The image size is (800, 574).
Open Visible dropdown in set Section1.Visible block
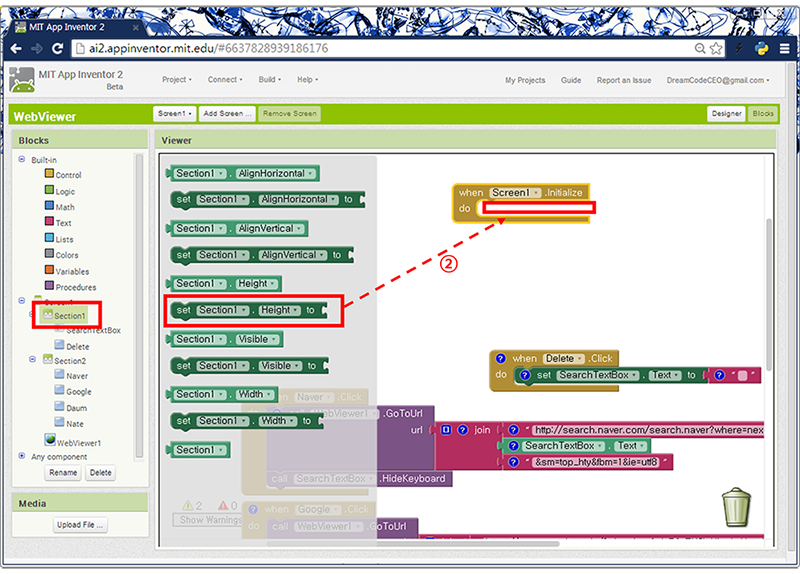pyautogui.click(x=295, y=366)
